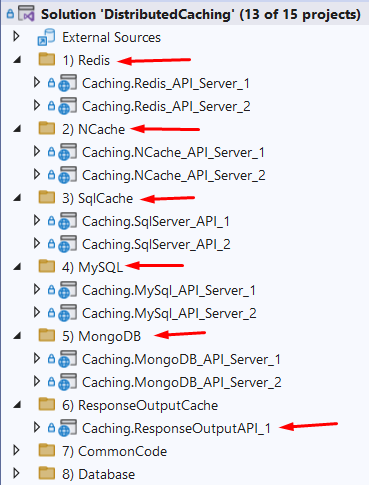
Task: Select the Caching.NCache_API_Server_1 label
Action: point(173,152)
